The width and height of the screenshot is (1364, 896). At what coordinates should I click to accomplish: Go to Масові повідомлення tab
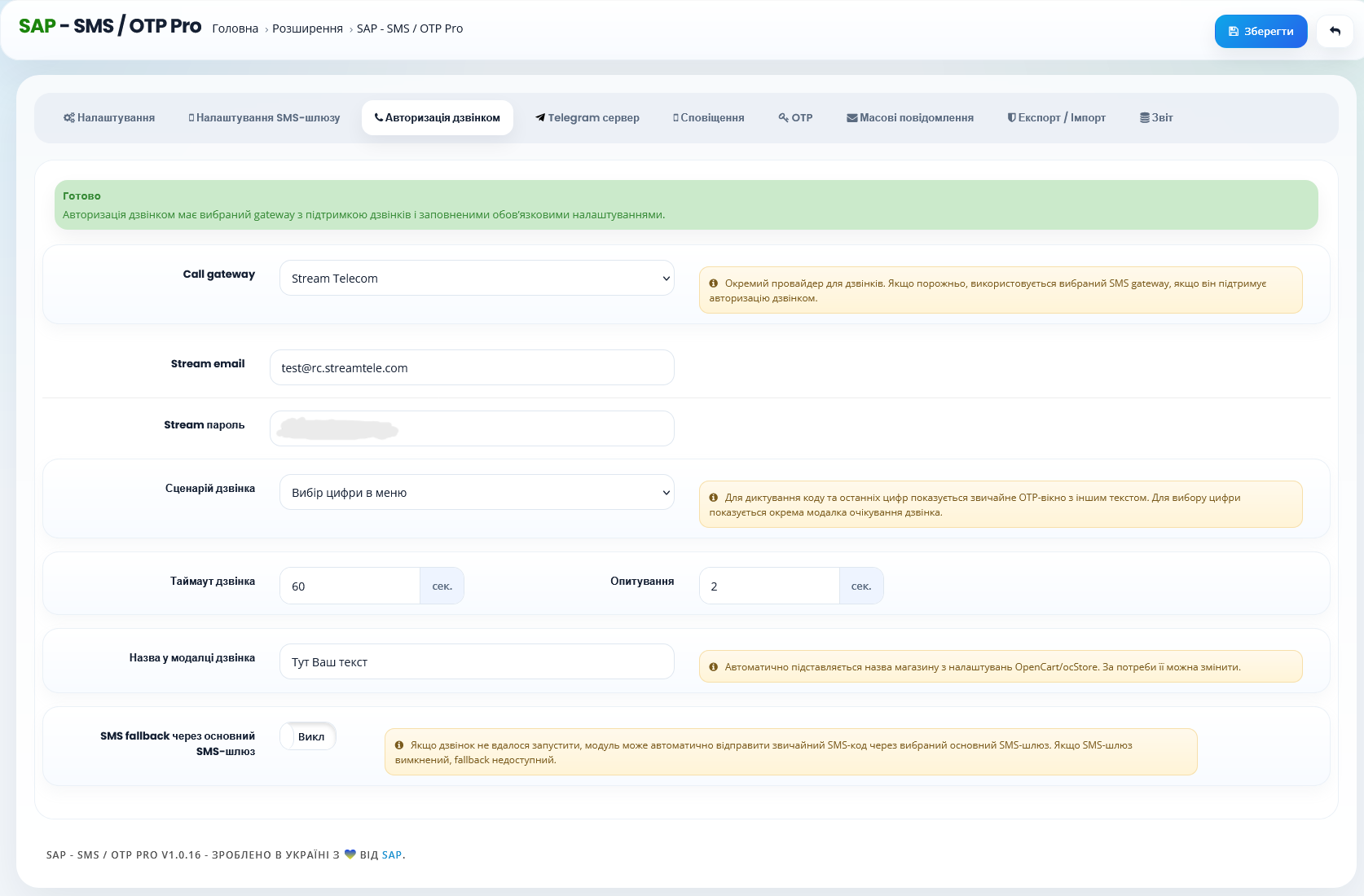coord(910,118)
